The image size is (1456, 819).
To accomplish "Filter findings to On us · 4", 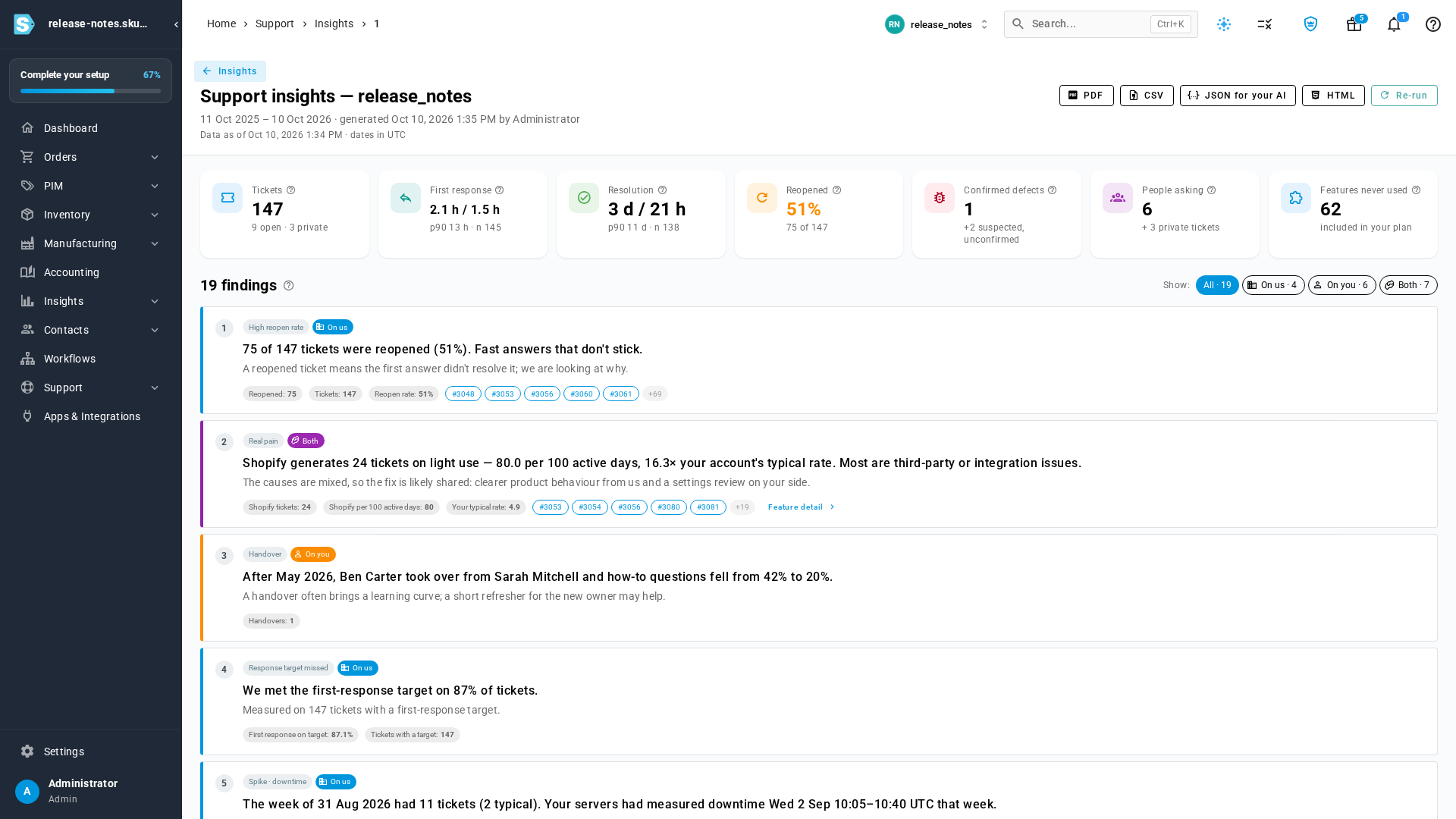I will coord(1273,285).
